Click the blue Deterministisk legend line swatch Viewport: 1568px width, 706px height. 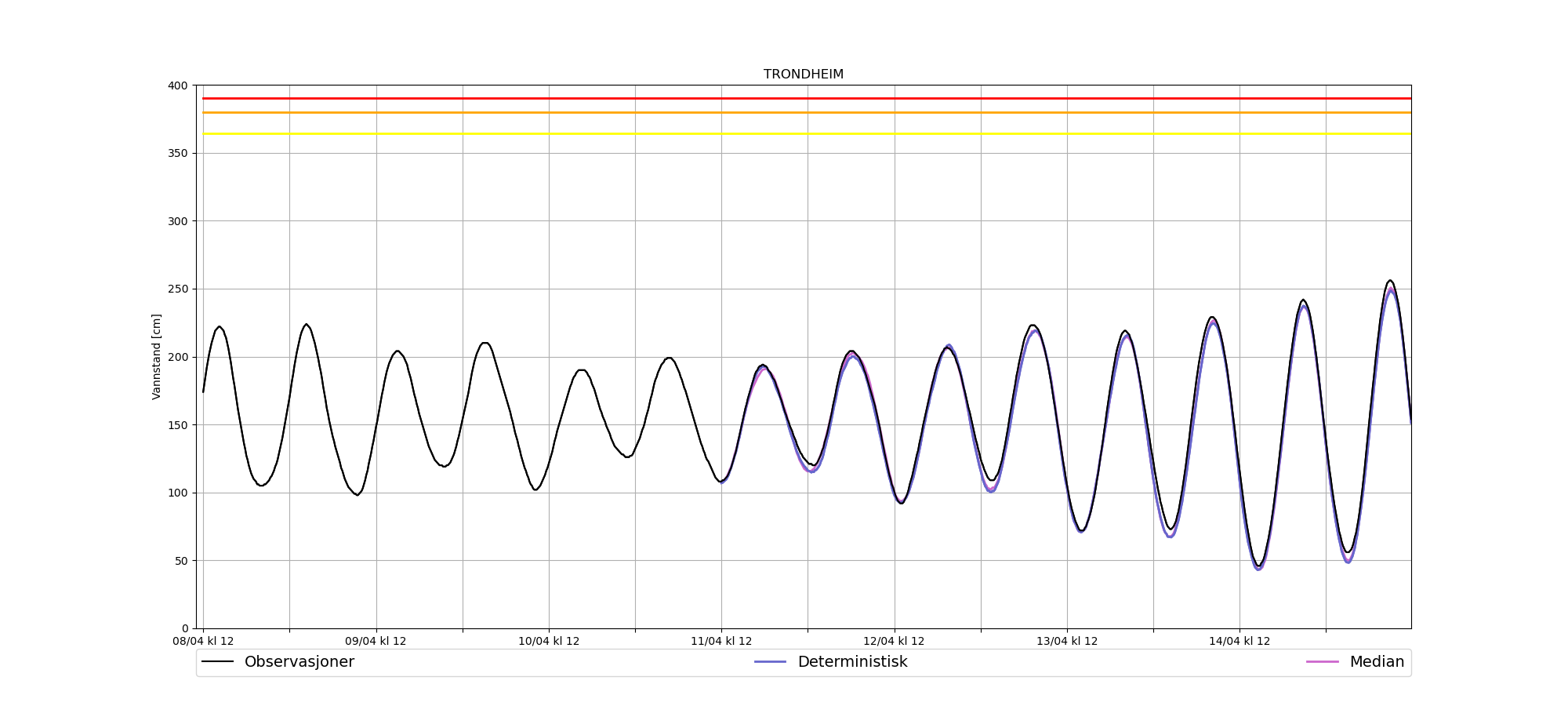[770, 662]
